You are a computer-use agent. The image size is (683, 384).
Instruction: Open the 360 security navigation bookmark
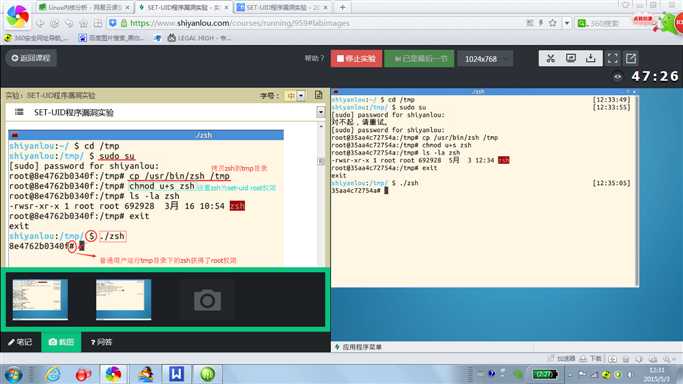(x=36, y=38)
